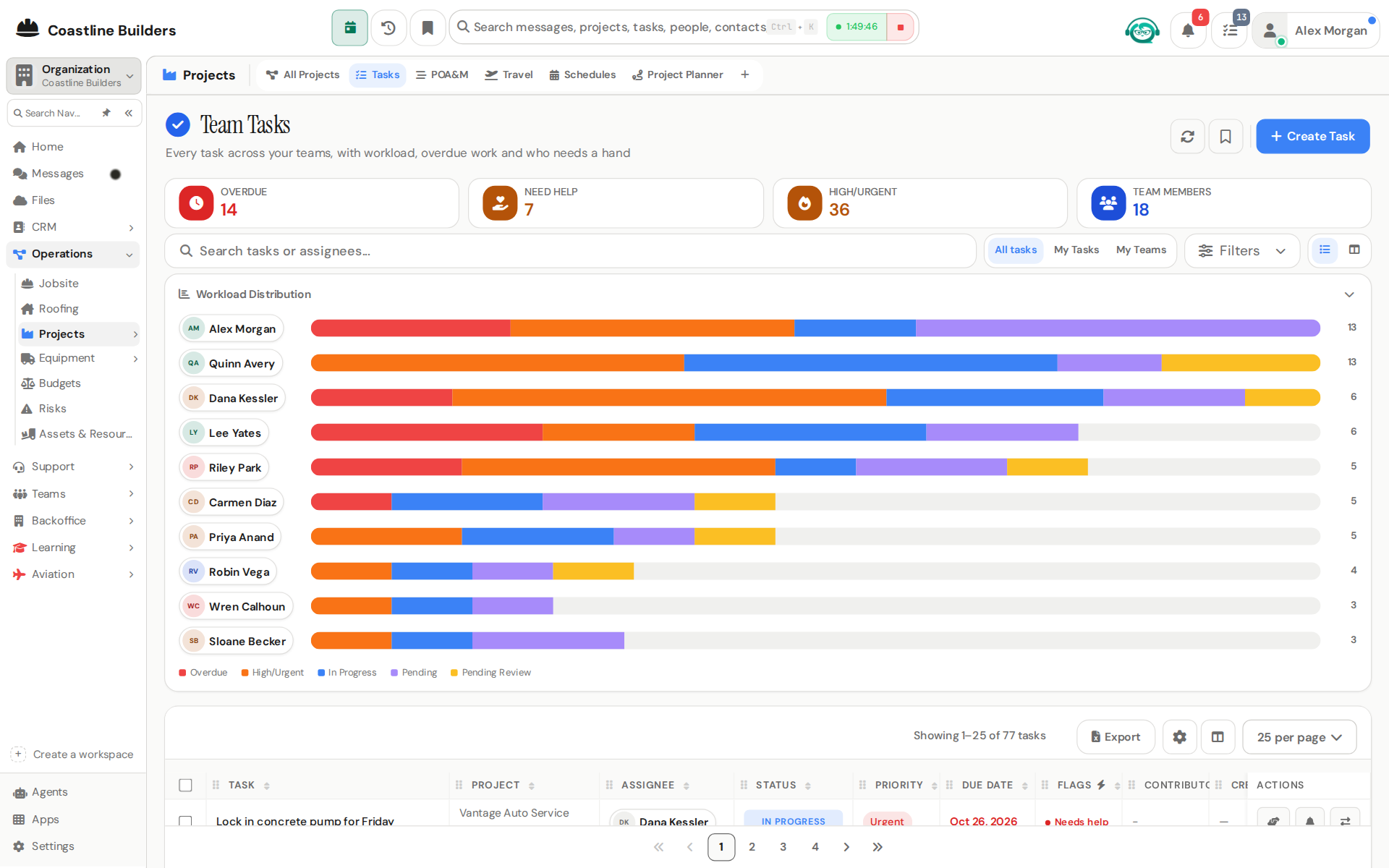Open the POA&M tab
Viewport: 1389px width, 868px height.
pos(442,75)
